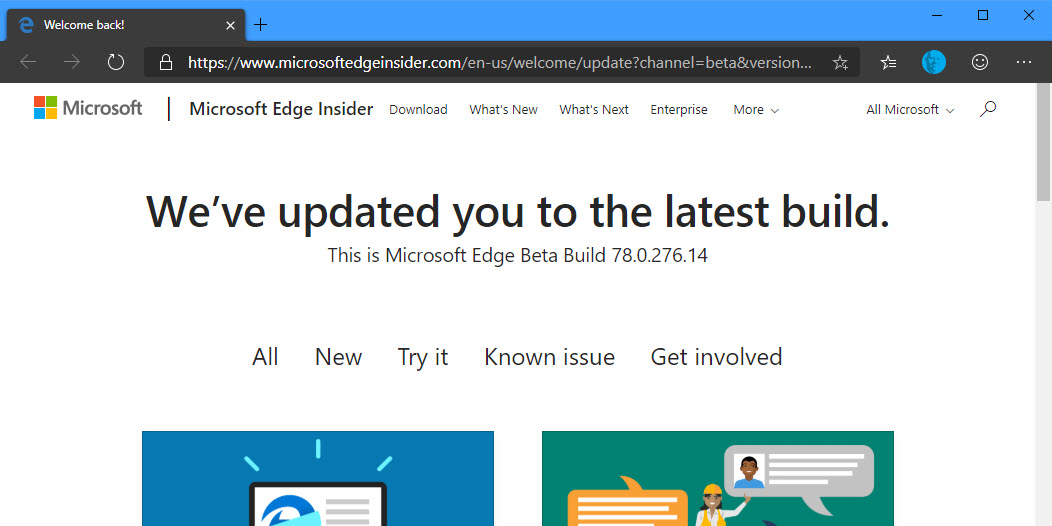
Task: Open the user profile avatar
Action: click(933, 62)
